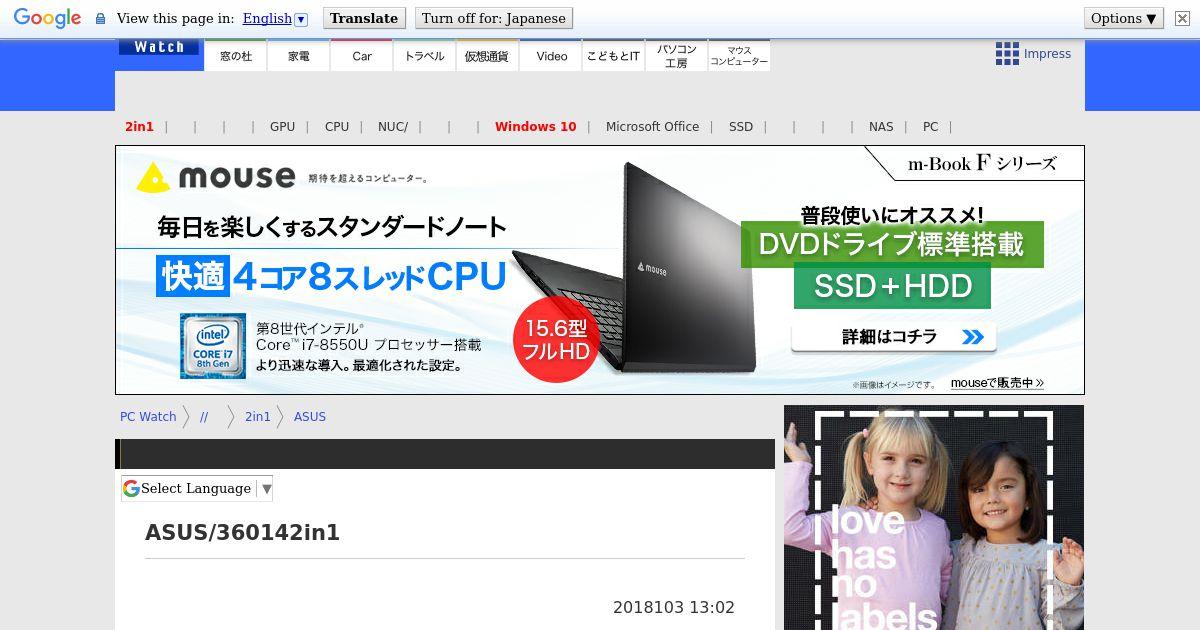Open the English language dropdown
The width and height of the screenshot is (1200, 630).
point(275,18)
